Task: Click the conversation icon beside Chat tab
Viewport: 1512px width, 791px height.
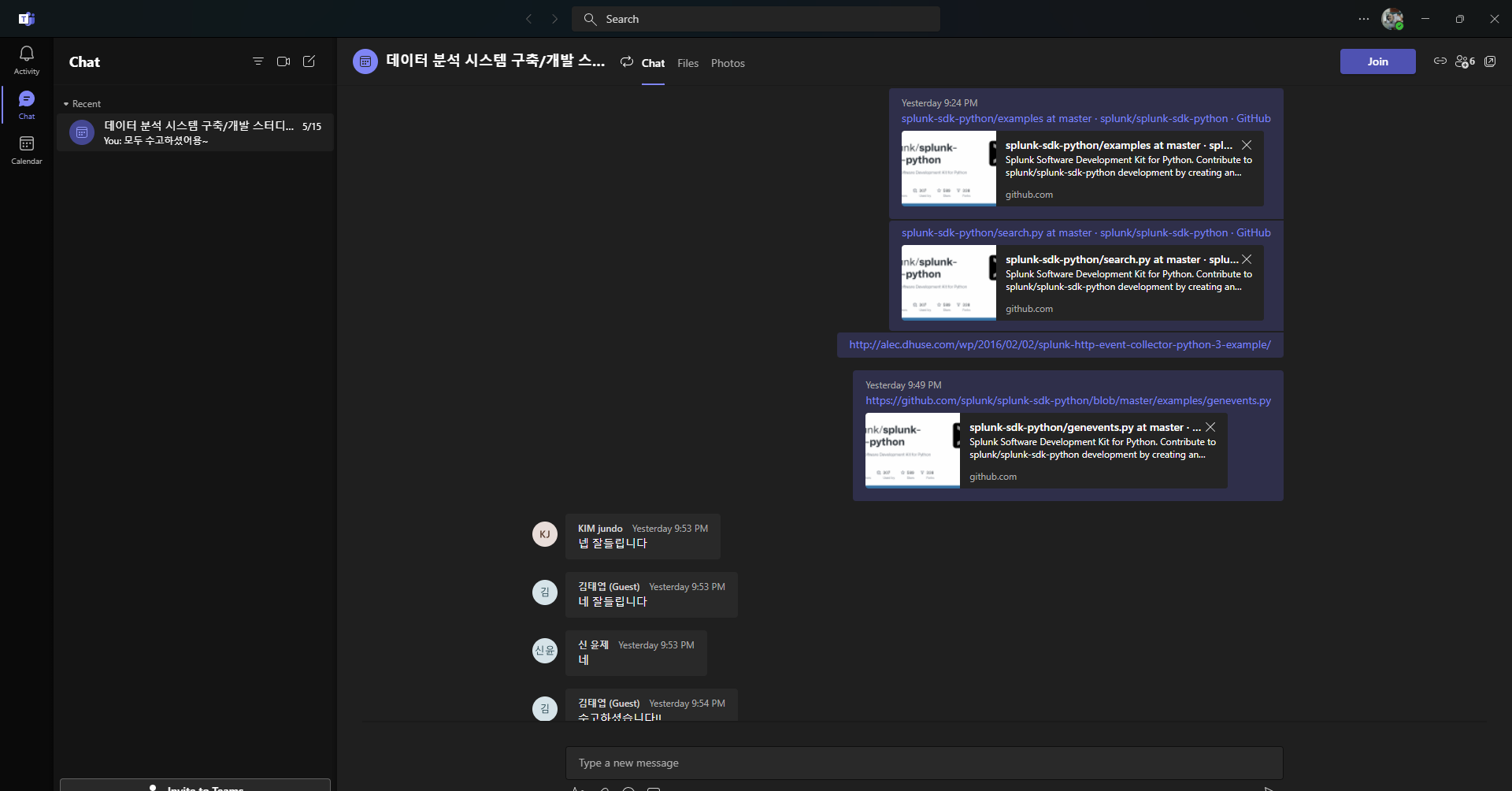Action: pos(627,61)
